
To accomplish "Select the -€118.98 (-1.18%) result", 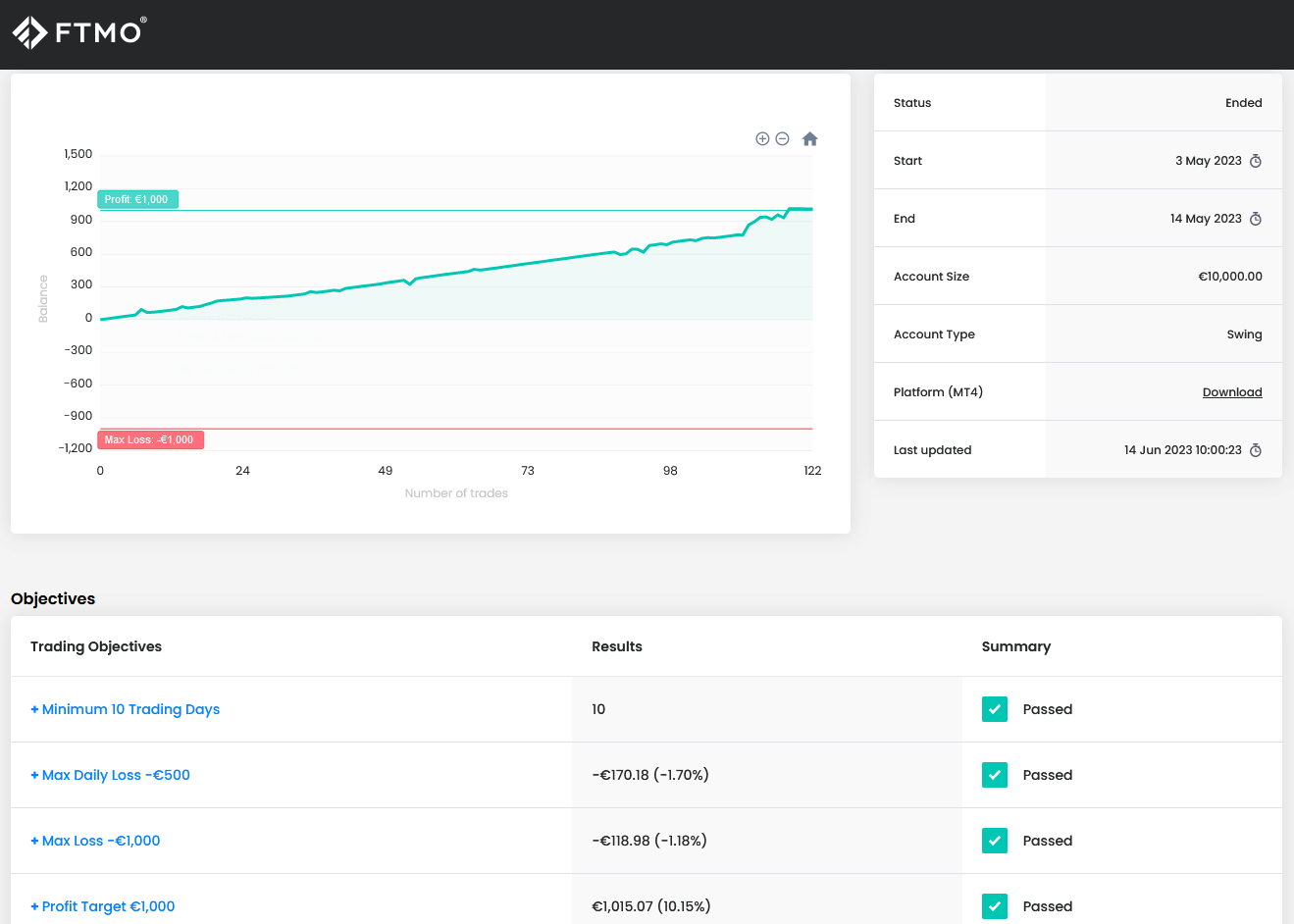I will click(649, 841).
